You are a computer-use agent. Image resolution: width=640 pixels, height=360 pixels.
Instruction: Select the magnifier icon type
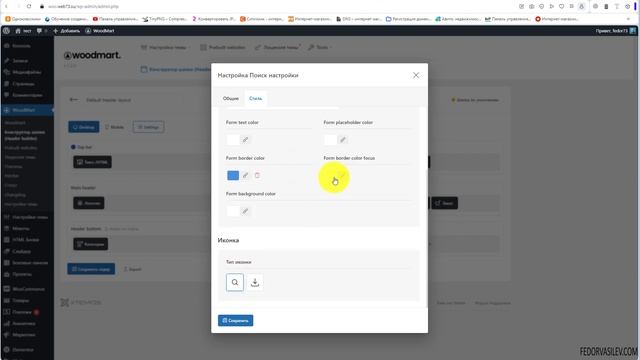pos(235,282)
